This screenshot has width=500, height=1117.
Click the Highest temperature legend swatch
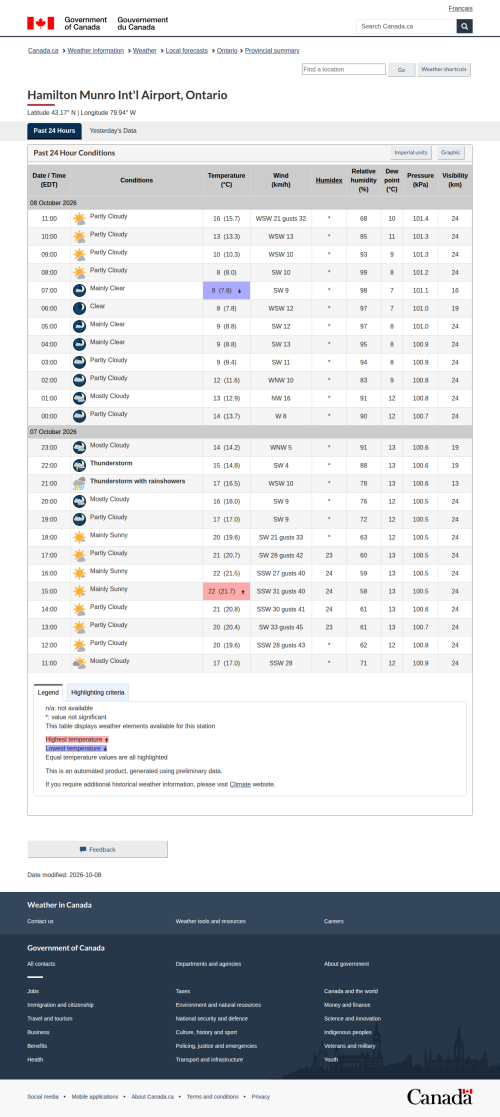(76, 739)
